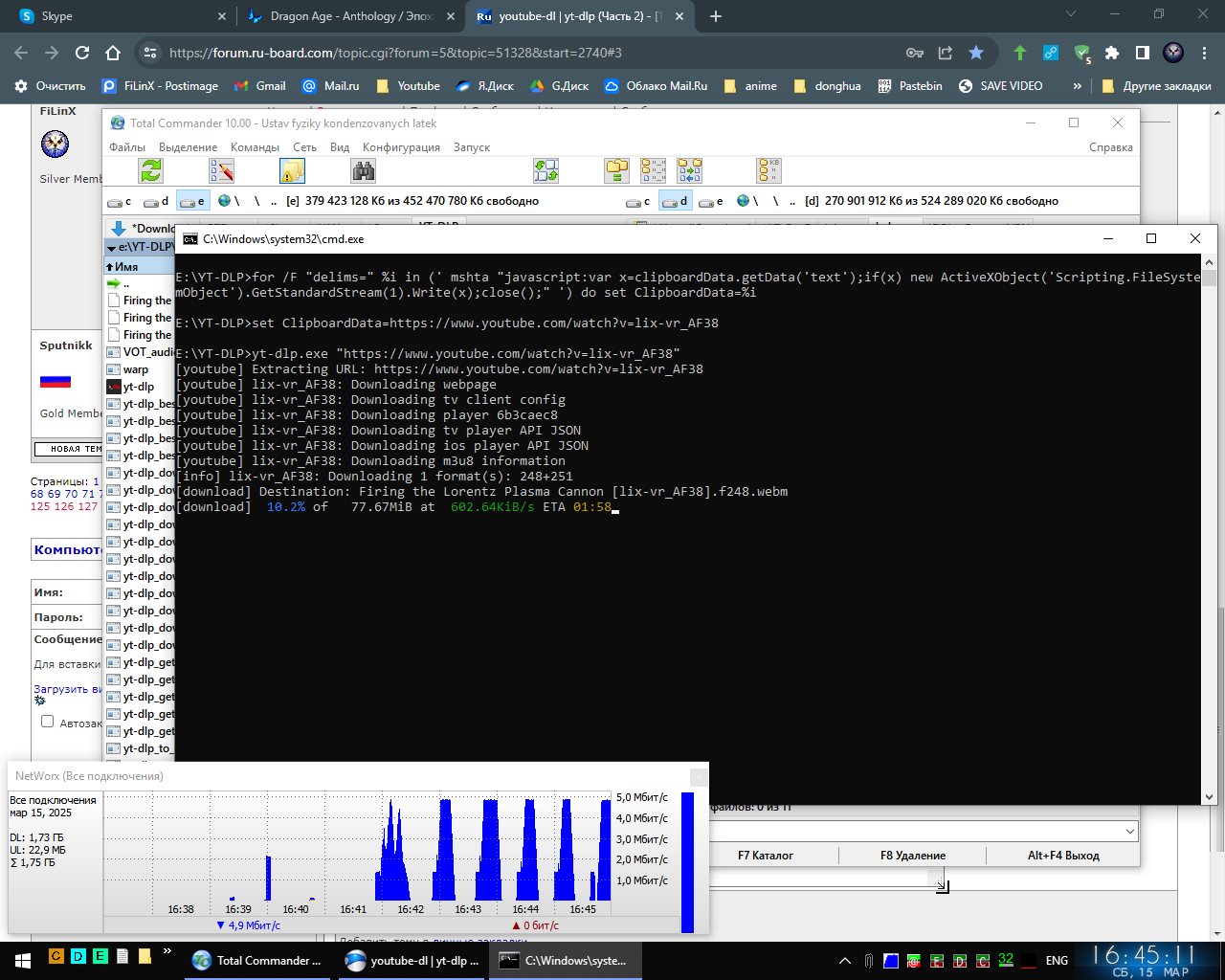This screenshot has height=980, width=1225.
Task: Open the Команды menu
Action: pyautogui.click(x=255, y=147)
